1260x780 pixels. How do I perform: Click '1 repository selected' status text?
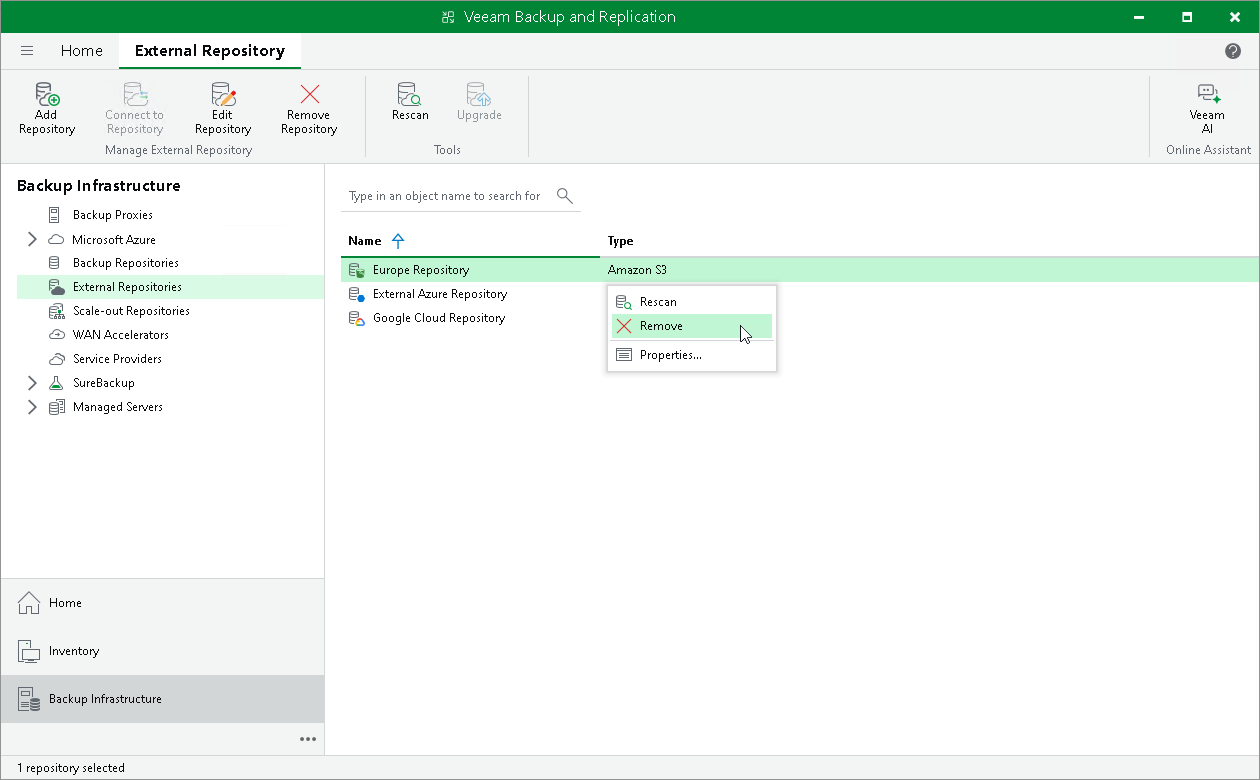[x=71, y=768]
